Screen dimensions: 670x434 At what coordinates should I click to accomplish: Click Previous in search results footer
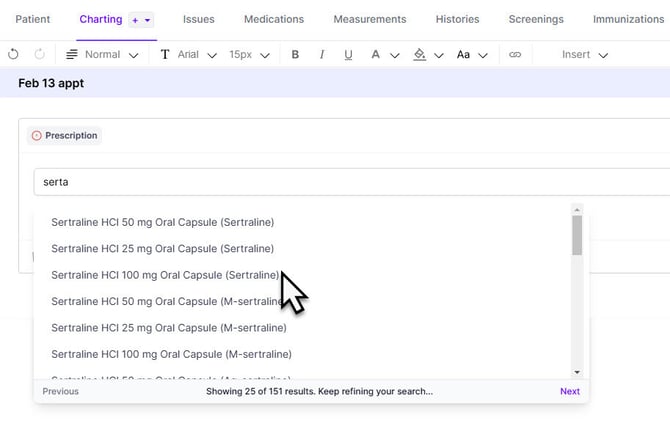61,391
